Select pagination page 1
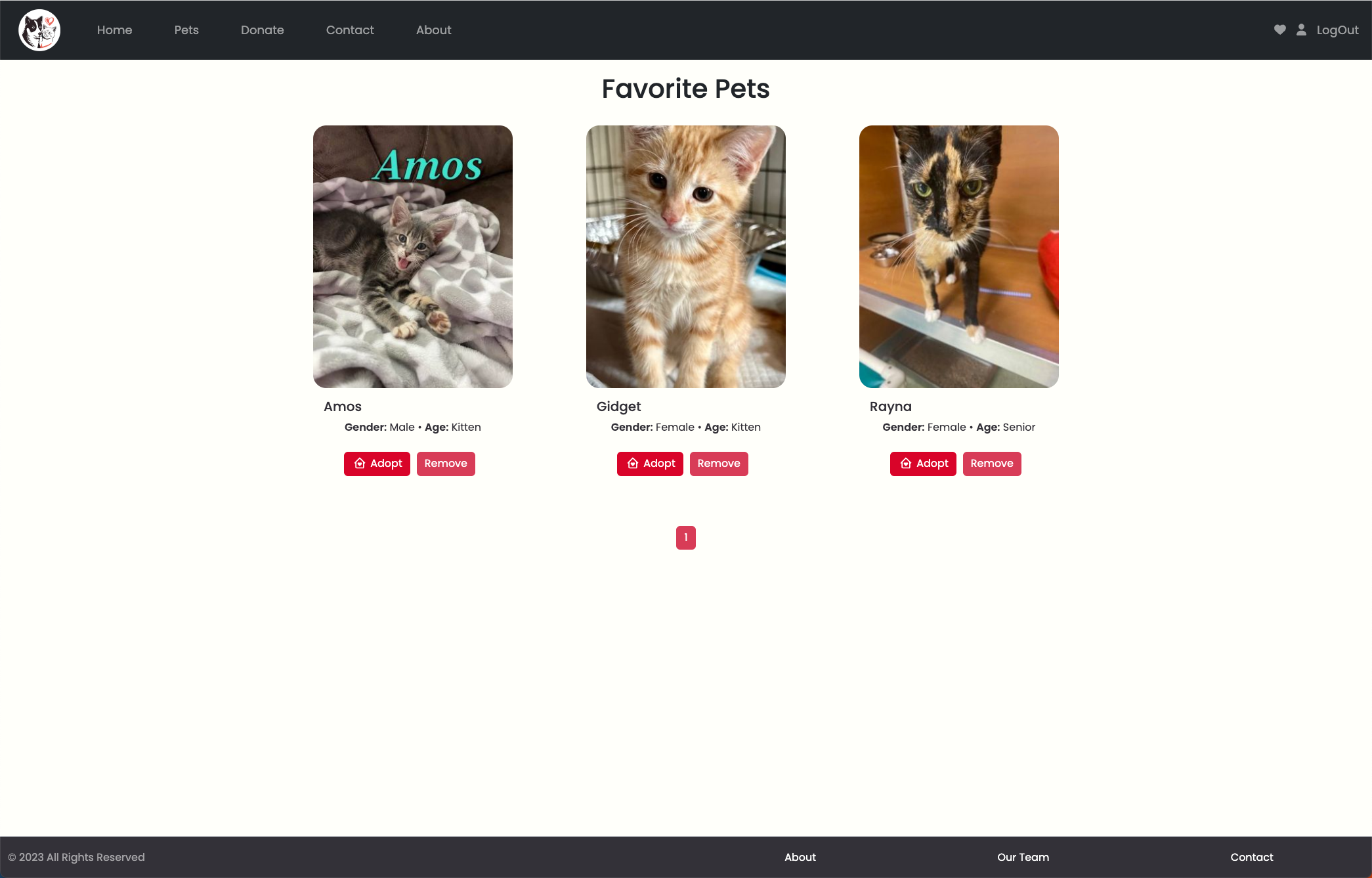This screenshot has width=1372, height=878. (x=686, y=538)
